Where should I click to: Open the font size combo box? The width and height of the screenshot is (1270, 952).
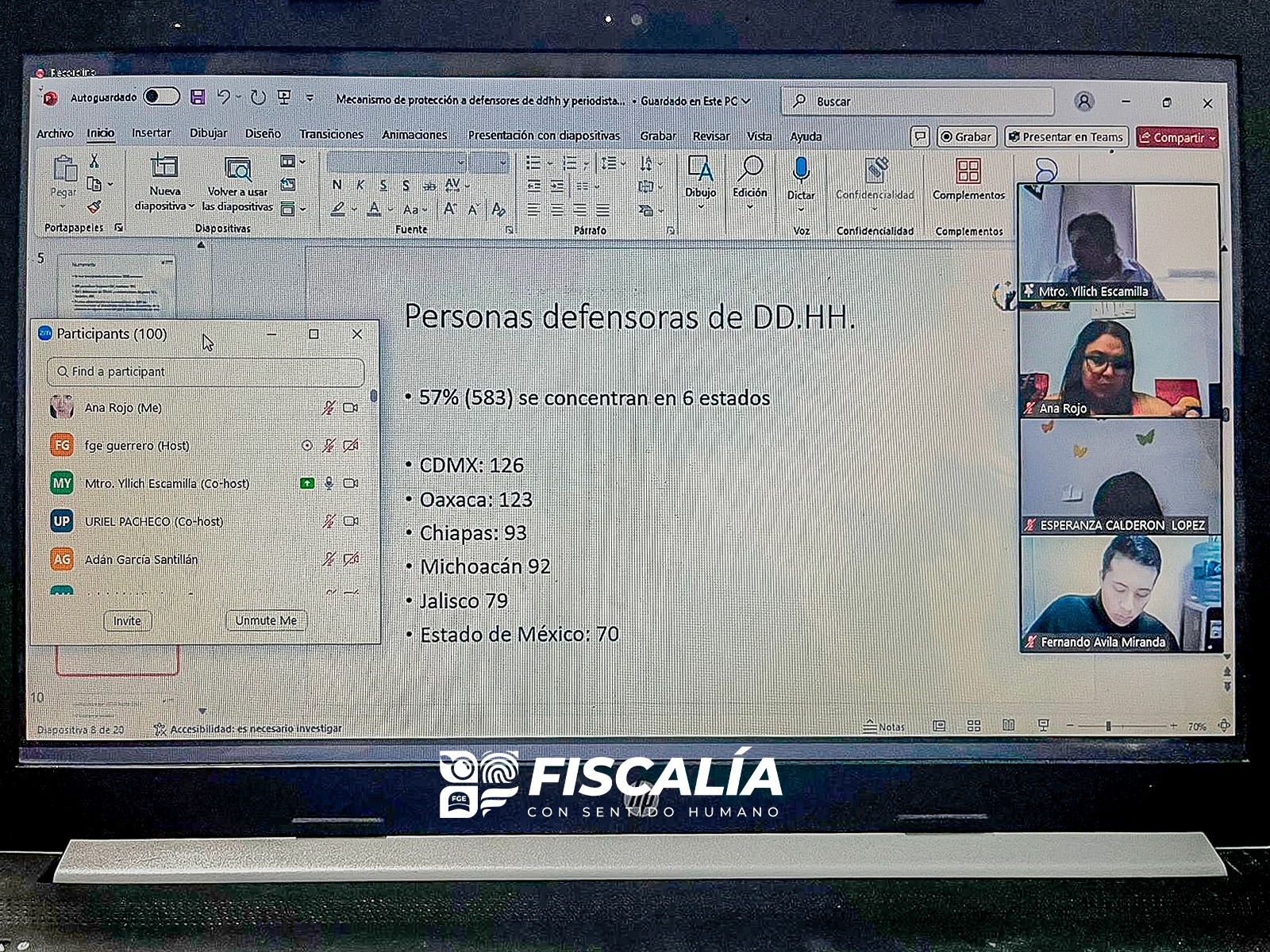[488, 163]
